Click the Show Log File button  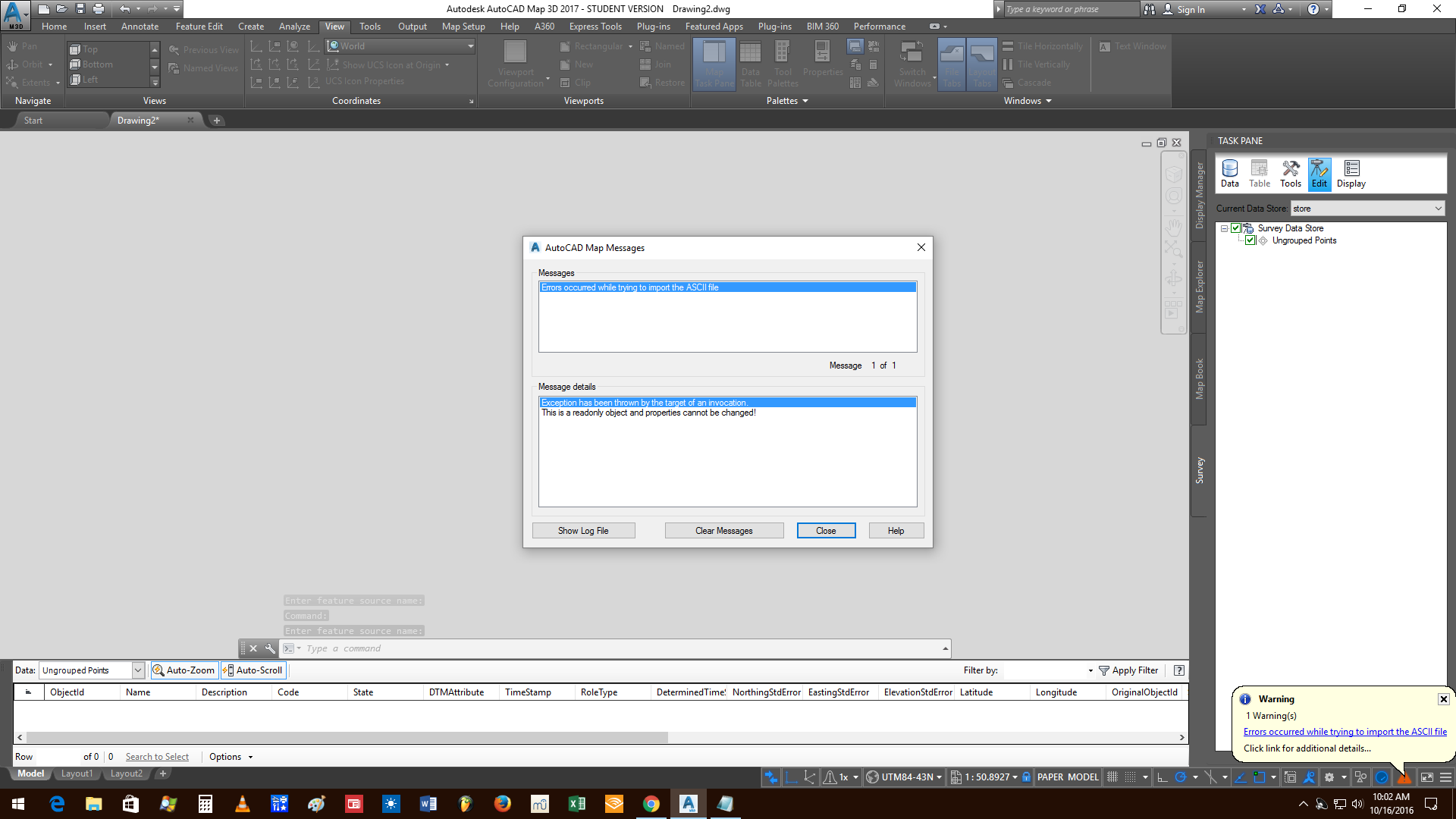pyautogui.click(x=583, y=530)
